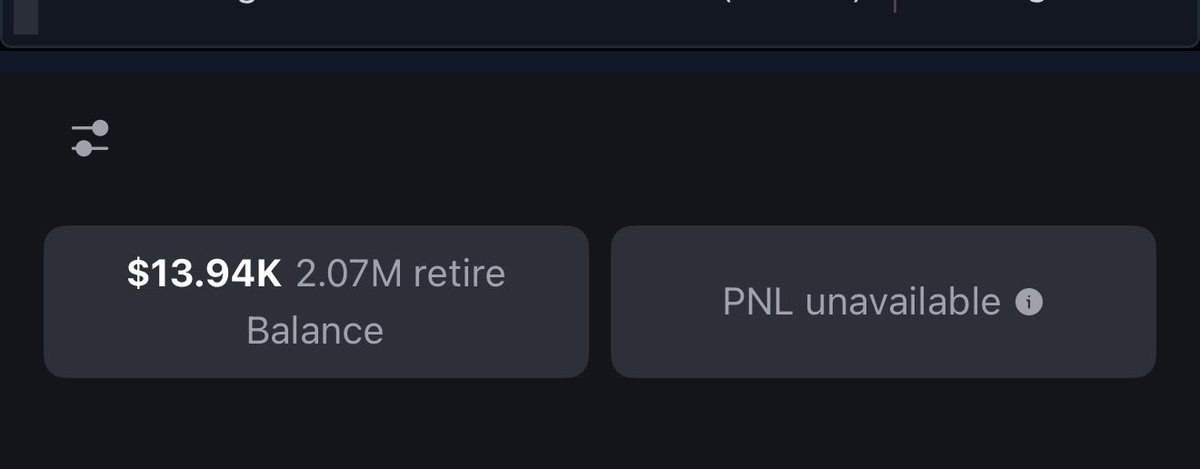Viewport: 1200px width, 469px height.
Task: Click the gray handle at top-left panel edge
Action: pos(27,17)
